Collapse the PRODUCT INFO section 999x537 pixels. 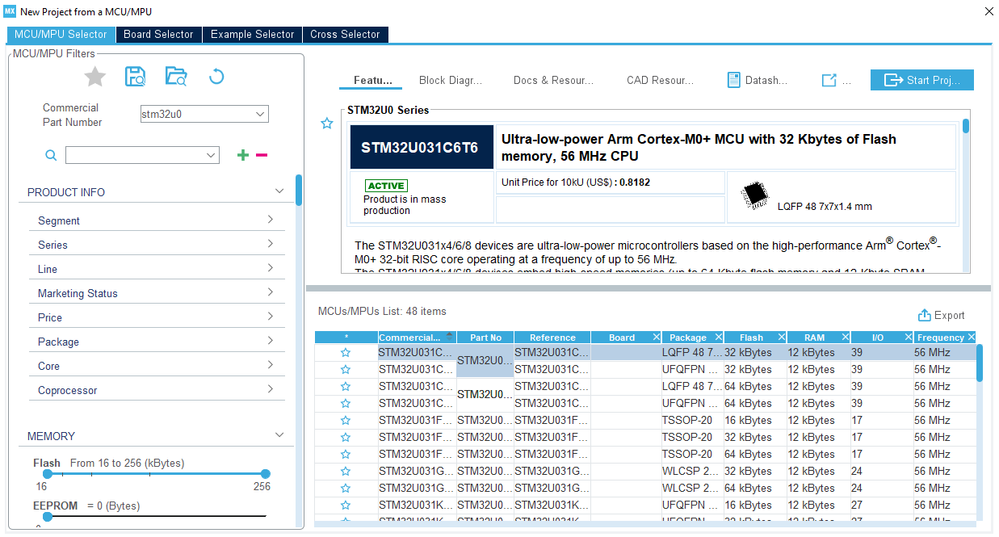coord(279,191)
